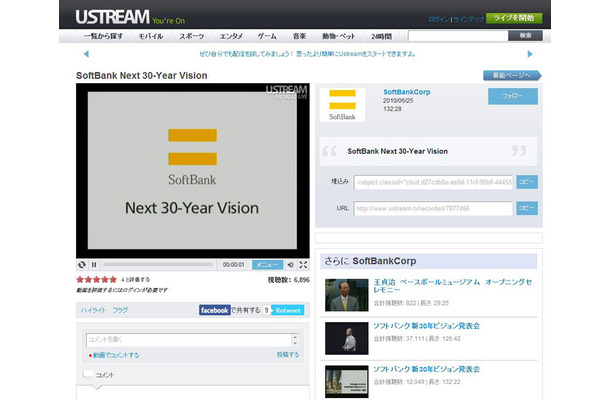
Task: Click the さらに SoftBankCorp section heading
Action: (370, 261)
